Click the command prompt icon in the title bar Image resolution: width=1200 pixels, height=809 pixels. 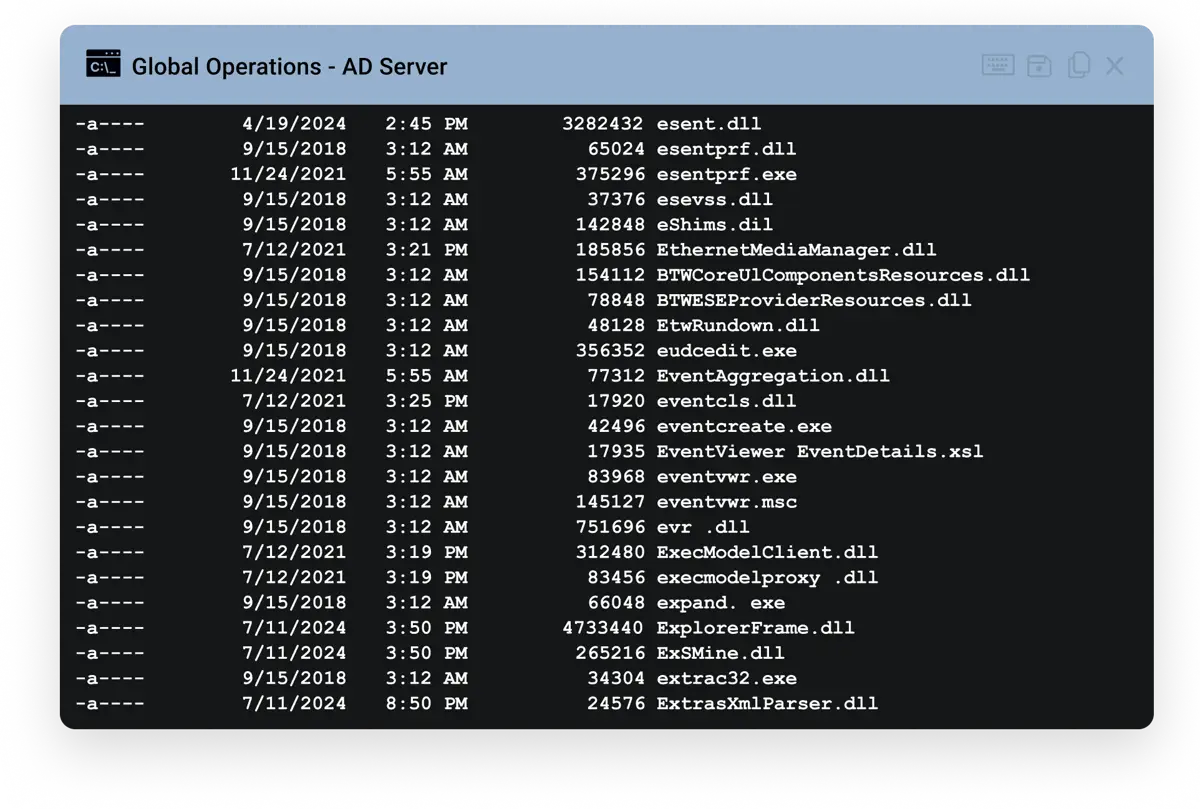pyautogui.click(x=103, y=65)
